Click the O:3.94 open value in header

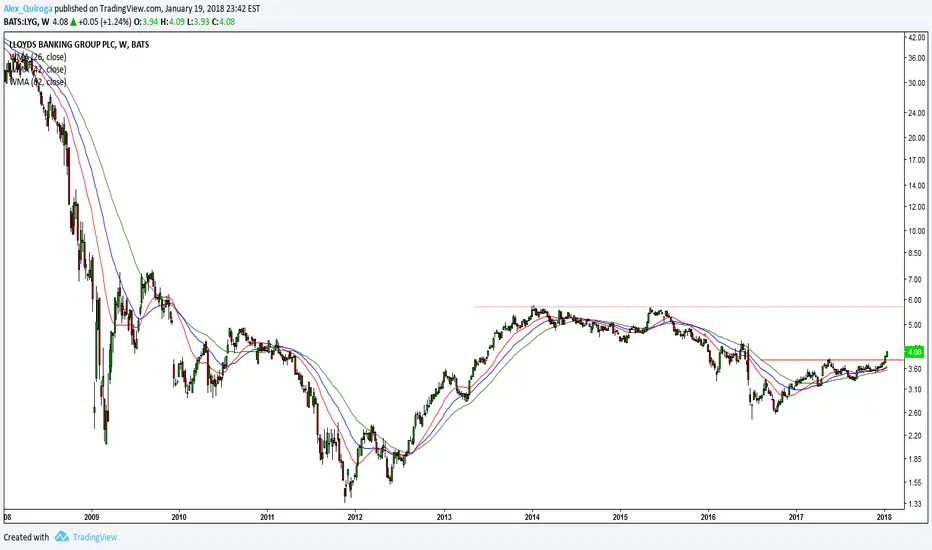point(146,22)
